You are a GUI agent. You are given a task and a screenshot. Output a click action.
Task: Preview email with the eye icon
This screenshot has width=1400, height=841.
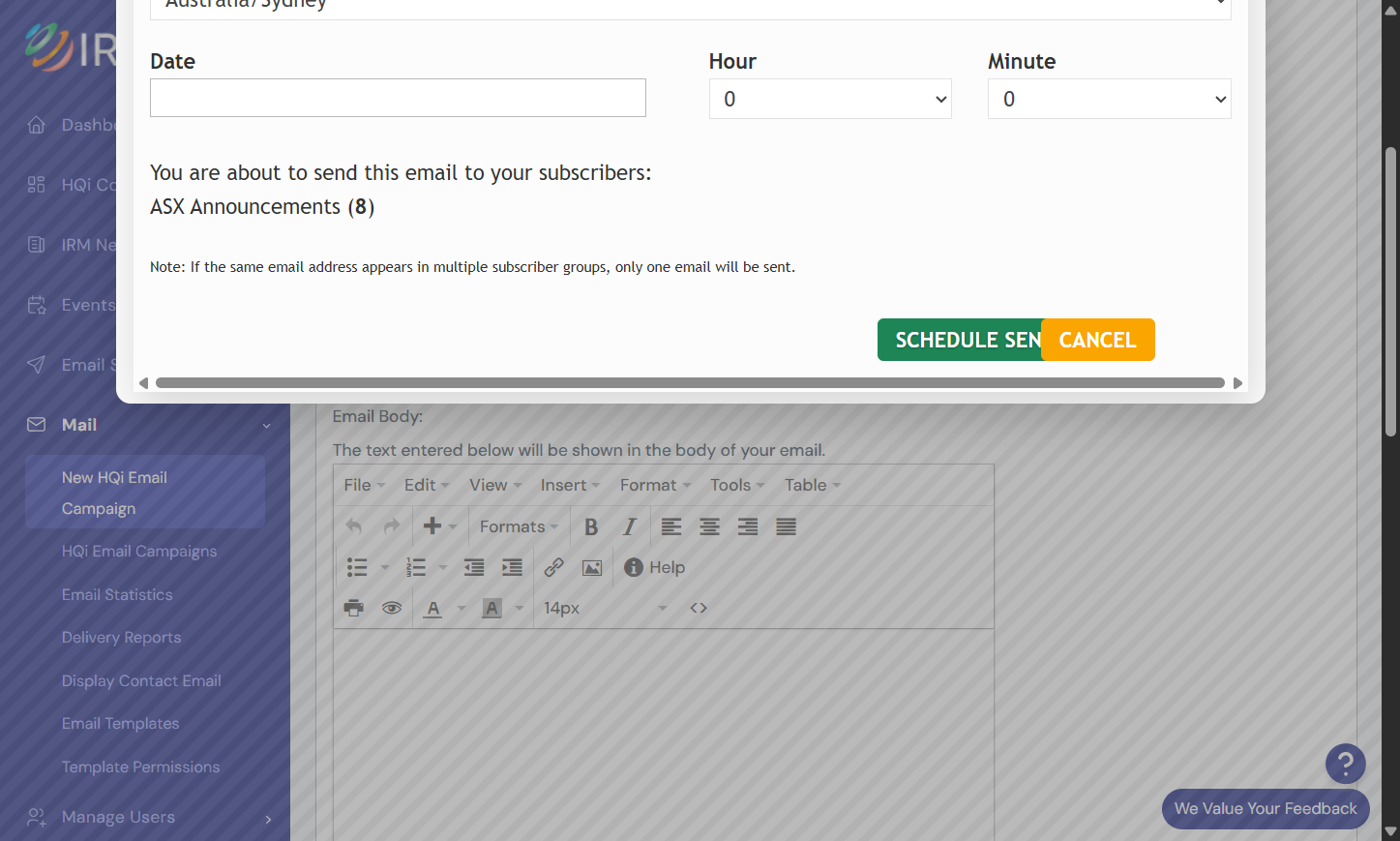click(392, 608)
